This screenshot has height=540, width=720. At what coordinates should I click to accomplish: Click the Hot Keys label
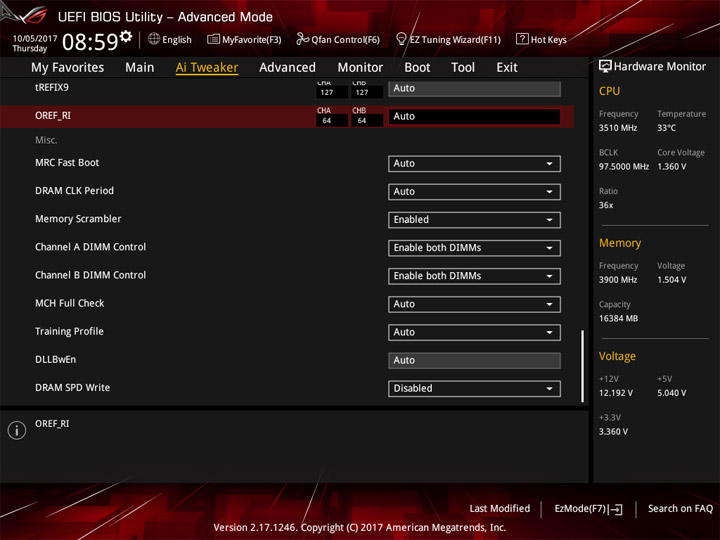[548, 39]
